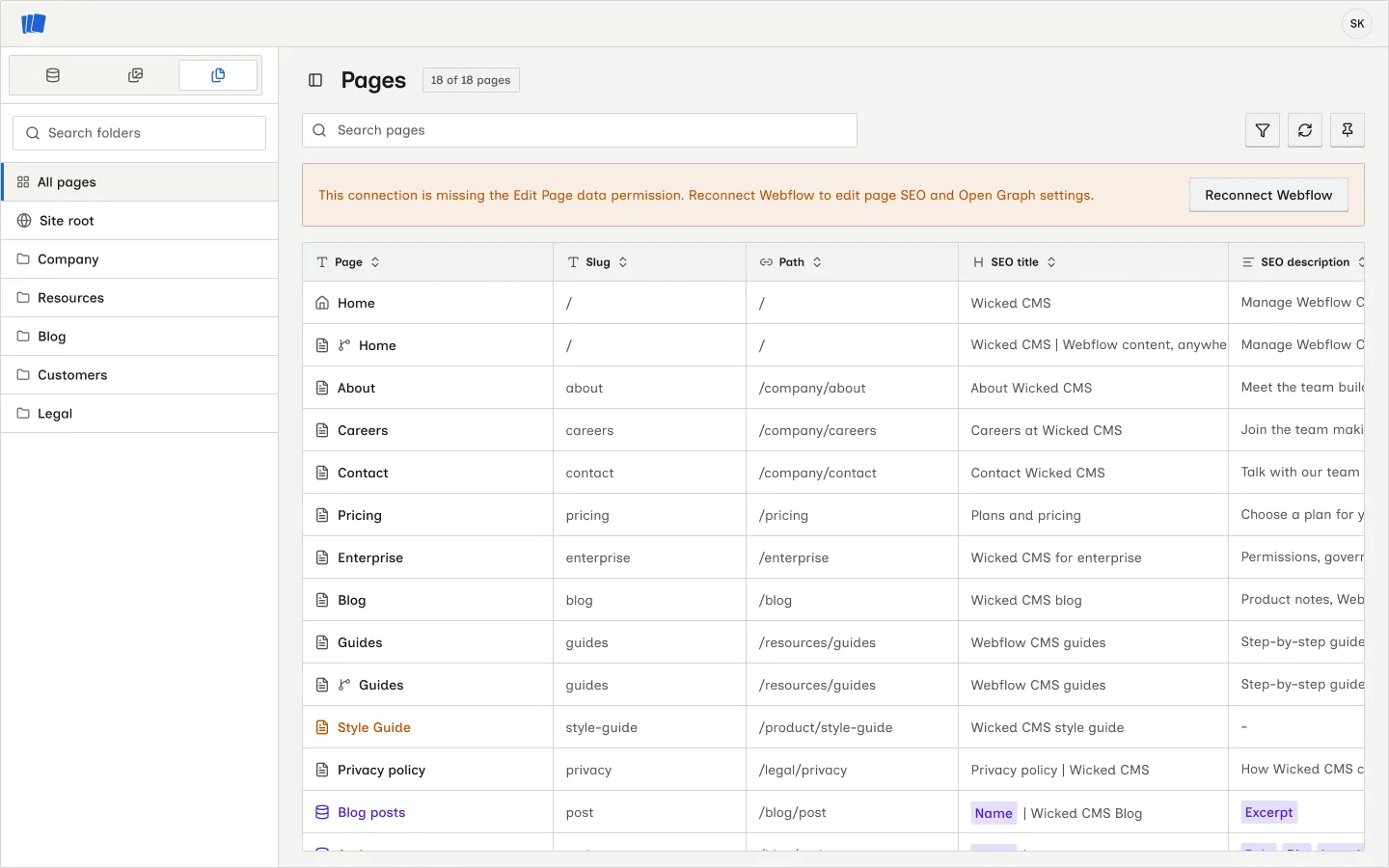This screenshot has width=1389, height=868.
Task: Switch to the database collections tab
Action: click(53, 75)
